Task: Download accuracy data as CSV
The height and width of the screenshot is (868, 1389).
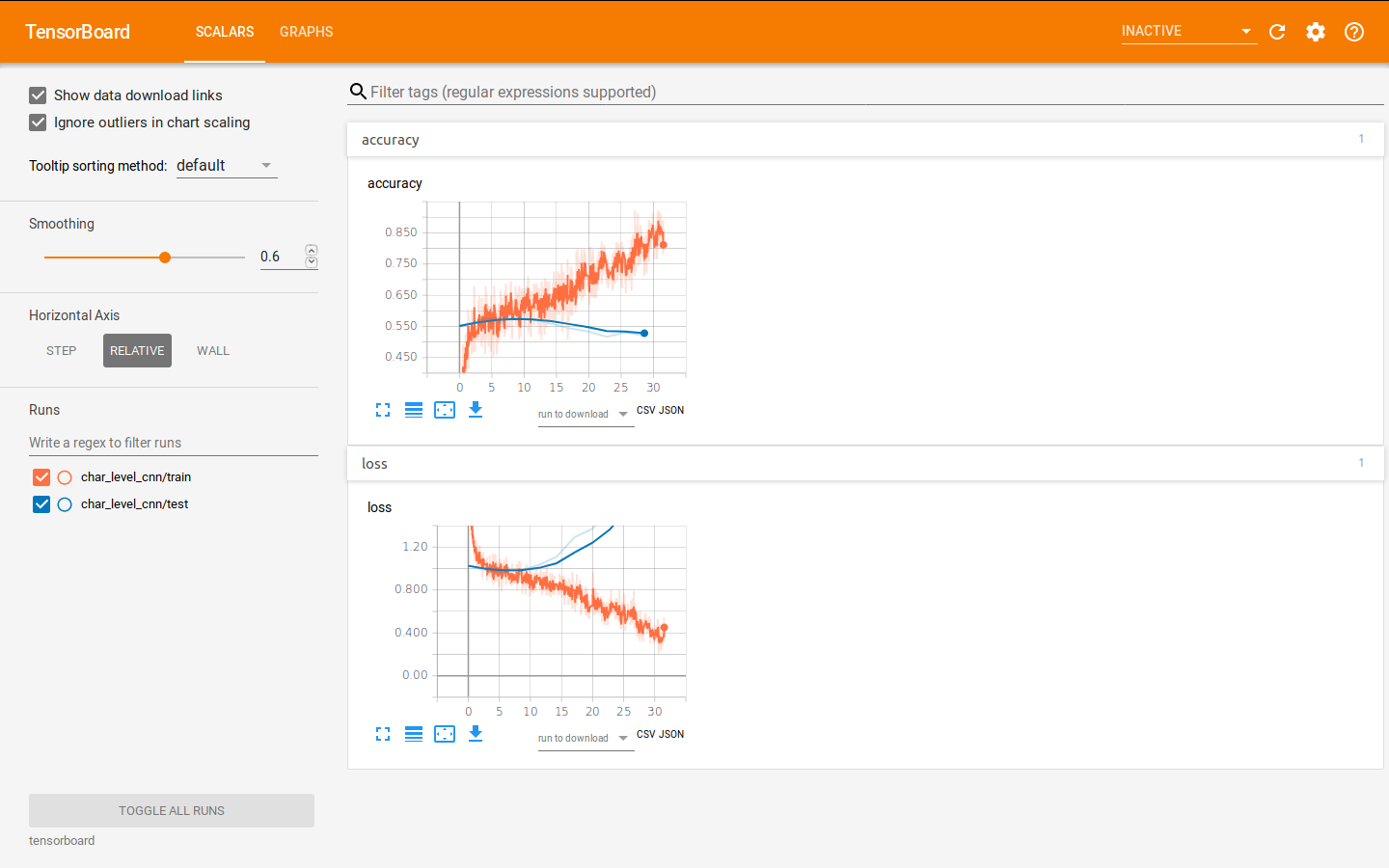Action: point(645,411)
